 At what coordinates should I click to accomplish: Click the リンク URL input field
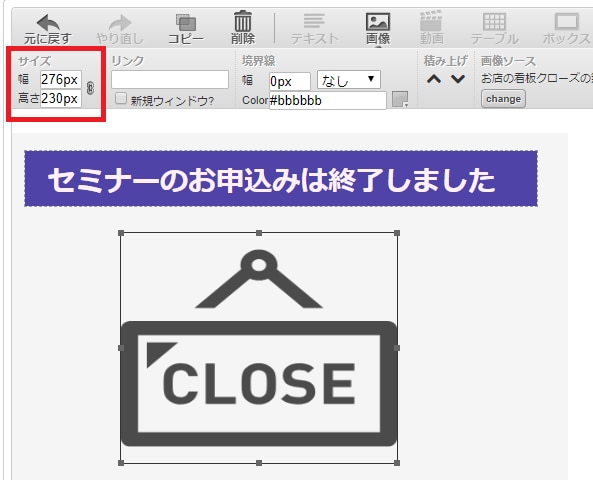coord(170,79)
